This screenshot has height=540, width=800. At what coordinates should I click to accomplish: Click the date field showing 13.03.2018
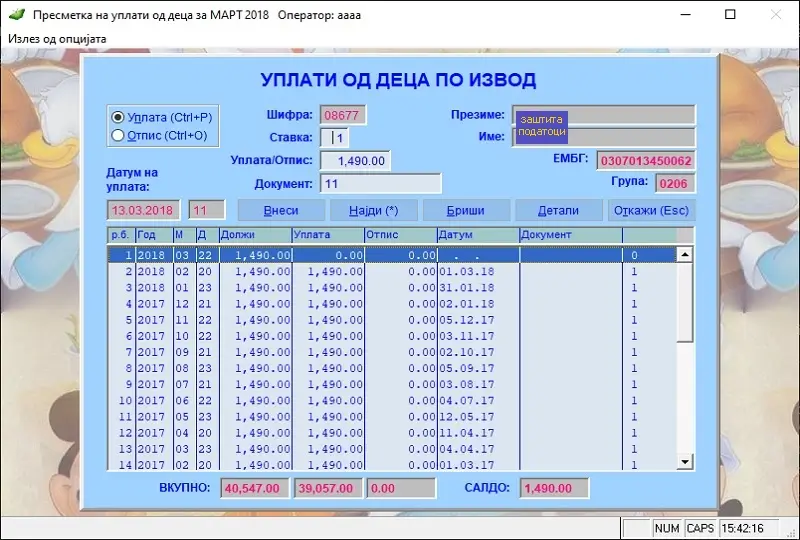click(145, 211)
